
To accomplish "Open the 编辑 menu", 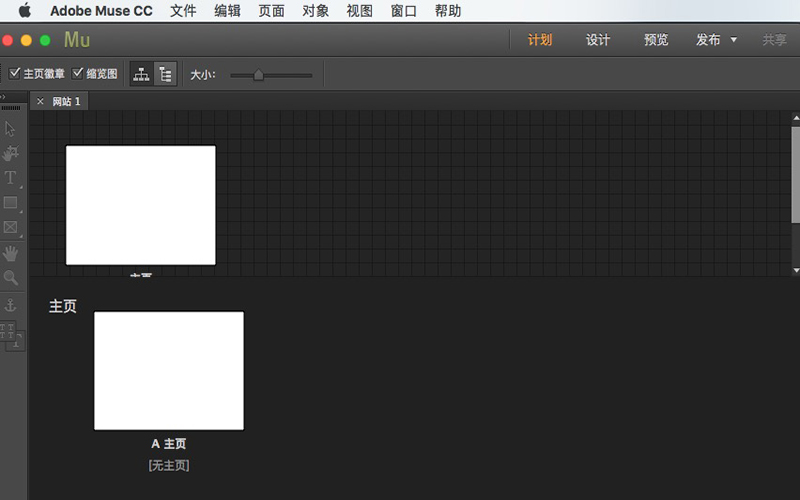I will click(x=227, y=11).
